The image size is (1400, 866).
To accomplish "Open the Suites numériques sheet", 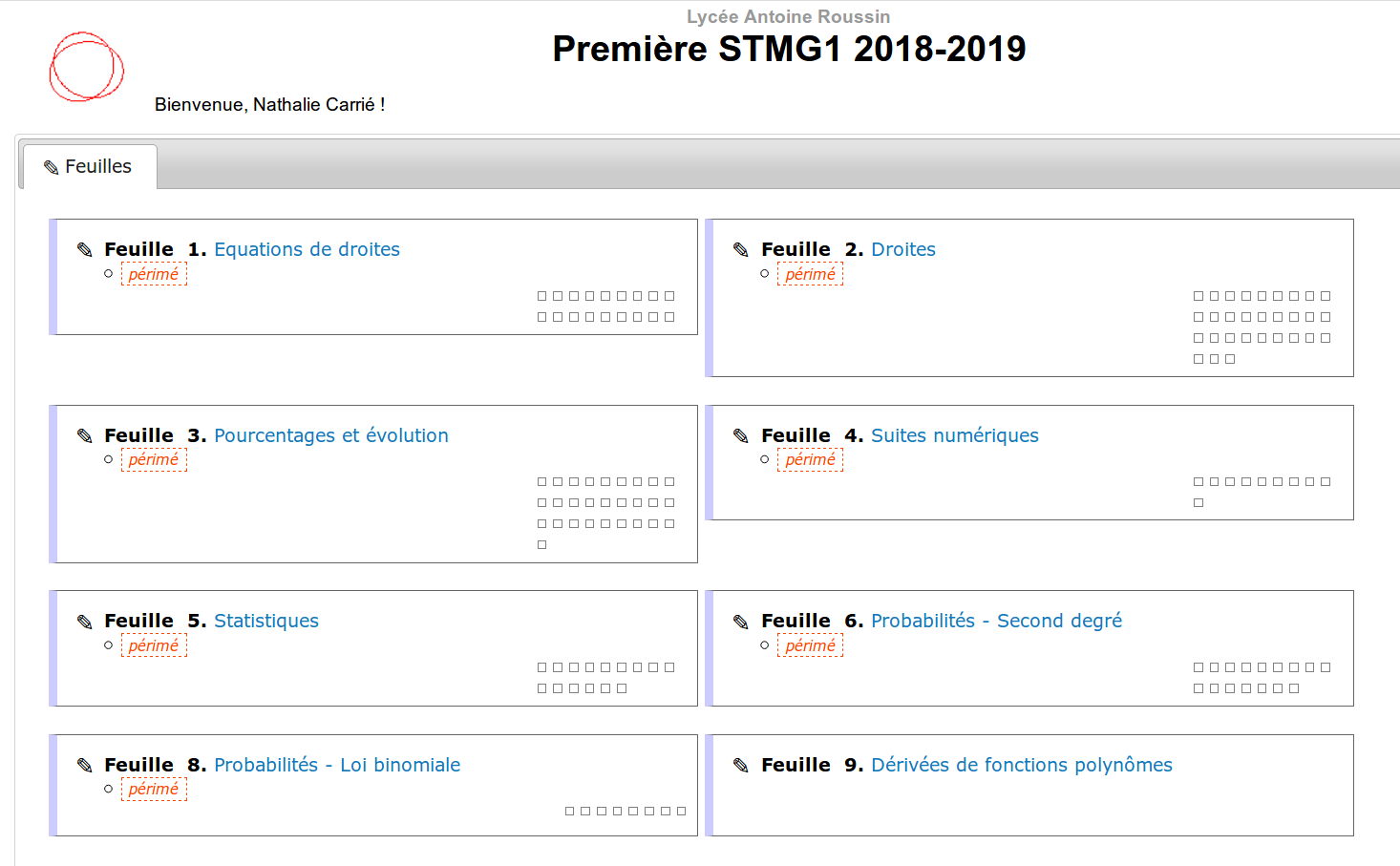I will click(954, 435).
